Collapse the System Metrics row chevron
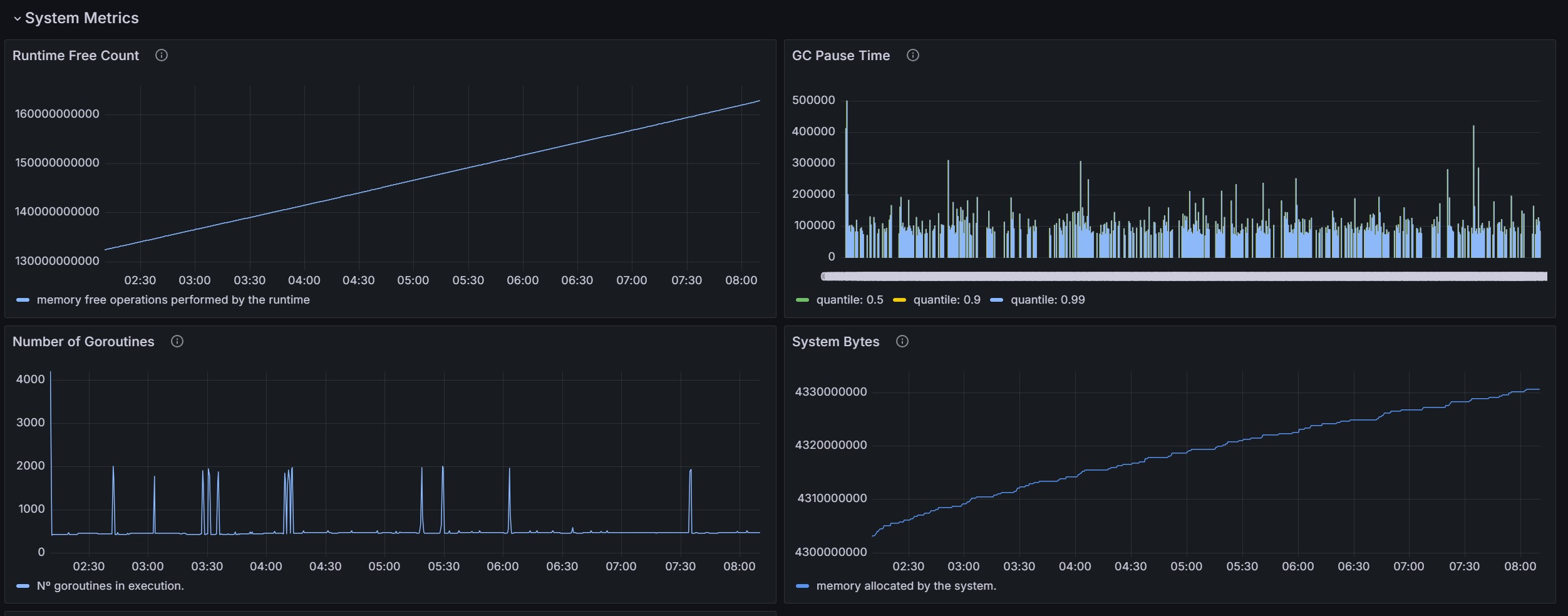 click(x=18, y=19)
